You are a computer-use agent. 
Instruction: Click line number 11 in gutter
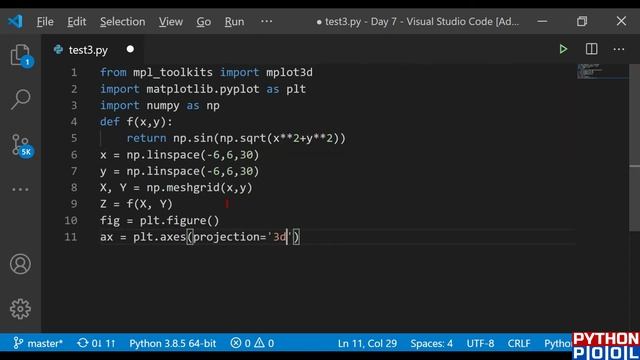[x=71, y=237]
